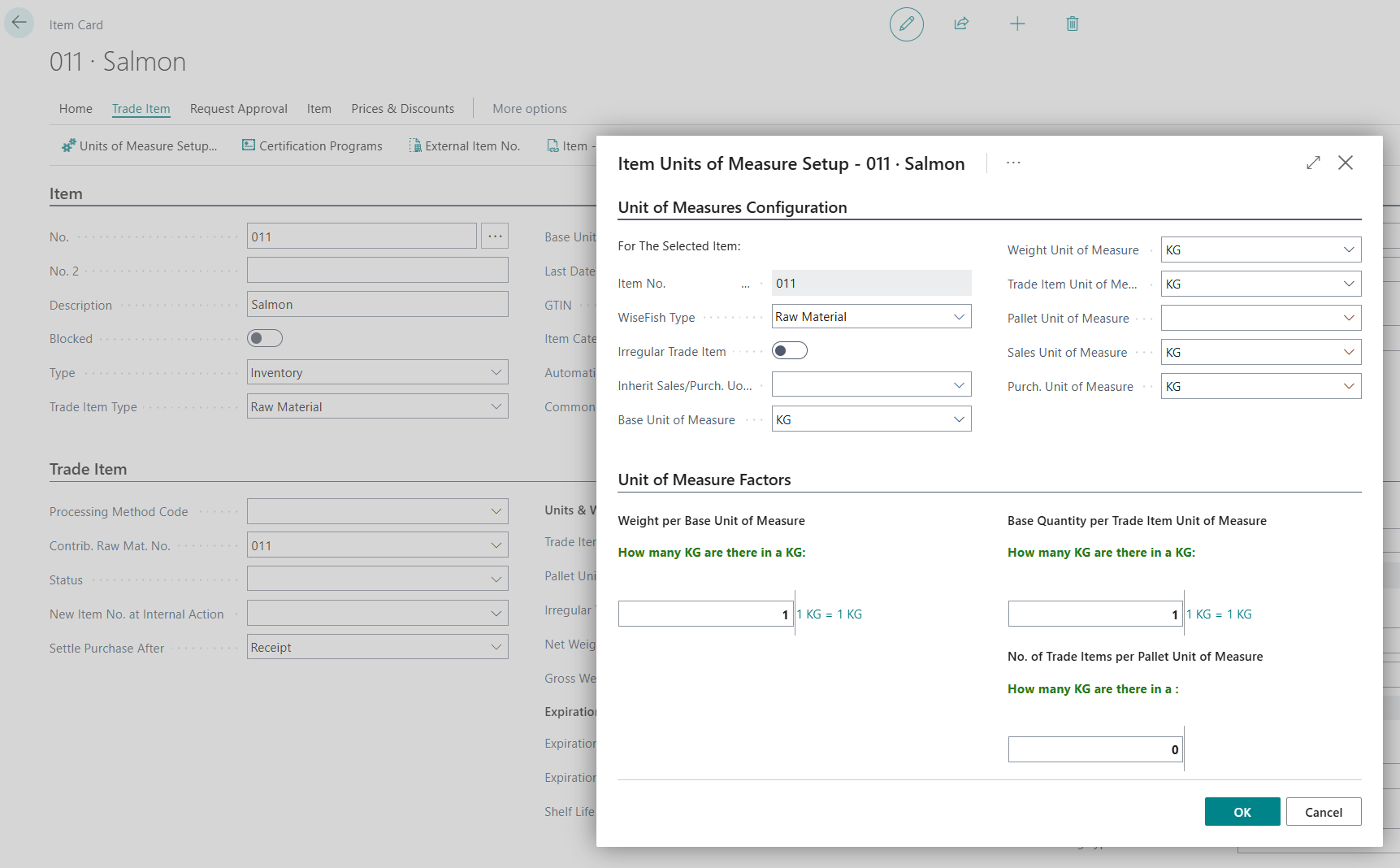Open the WiseFish Type dropdown
The width and height of the screenshot is (1400, 868).
[871, 317]
